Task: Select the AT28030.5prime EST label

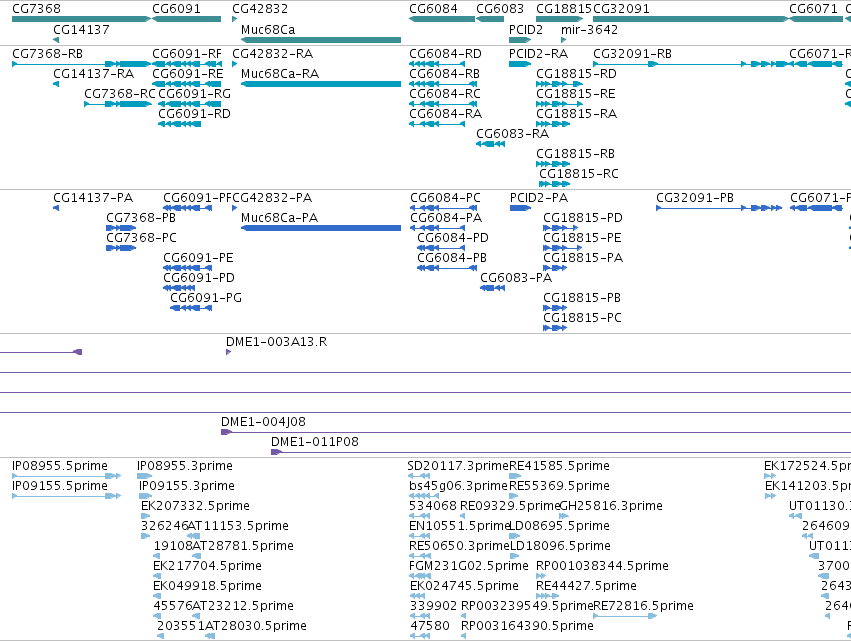Action: pyautogui.click(x=256, y=626)
